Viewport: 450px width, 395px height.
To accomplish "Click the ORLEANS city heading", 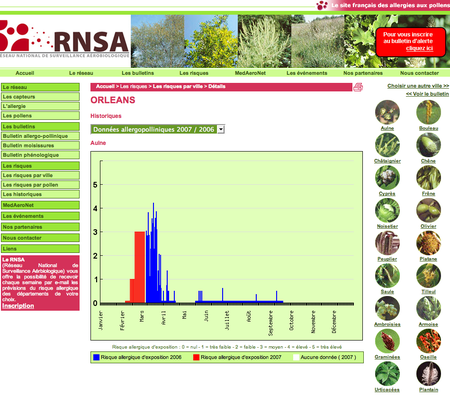I will 113,100.
